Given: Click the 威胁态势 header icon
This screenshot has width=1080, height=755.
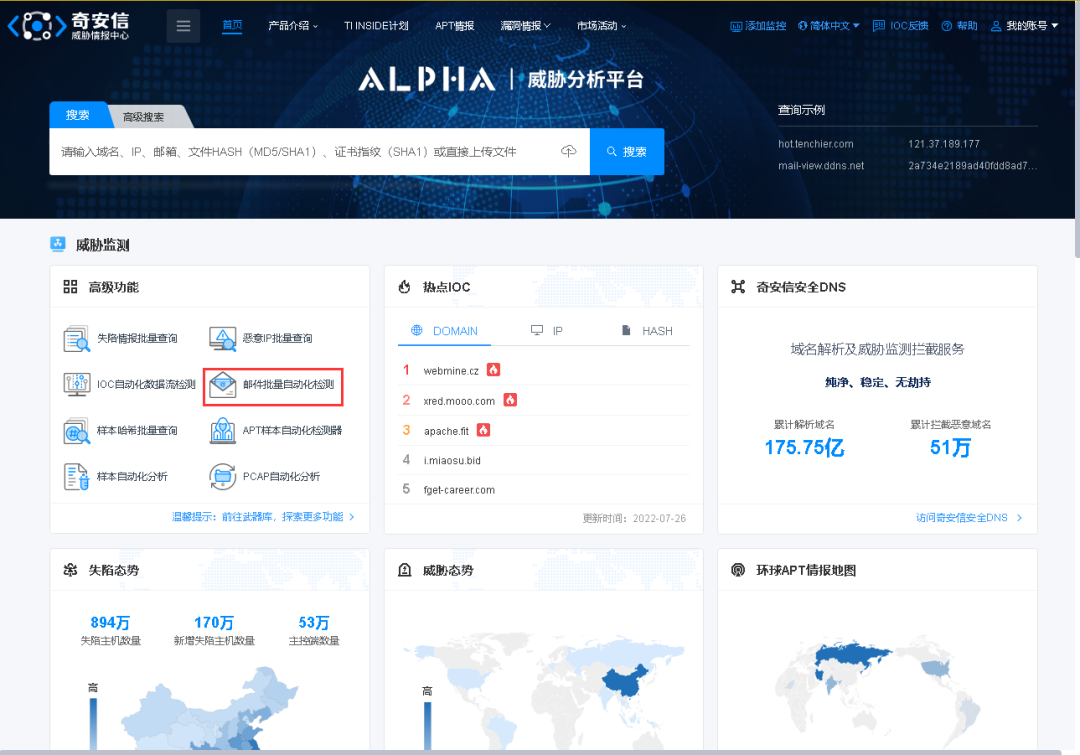Looking at the screenshot, I should click(404, 570).
